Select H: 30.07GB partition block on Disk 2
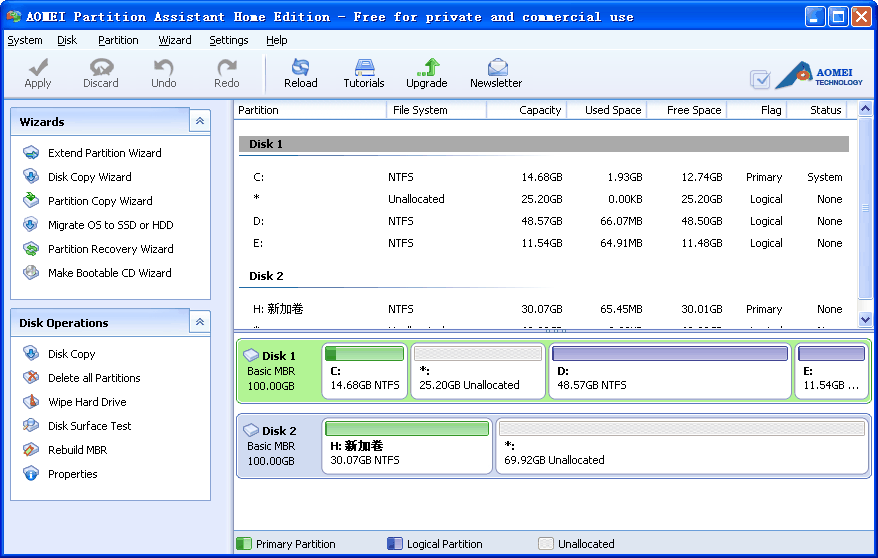878x558 pixels. [x=407, y=446]
